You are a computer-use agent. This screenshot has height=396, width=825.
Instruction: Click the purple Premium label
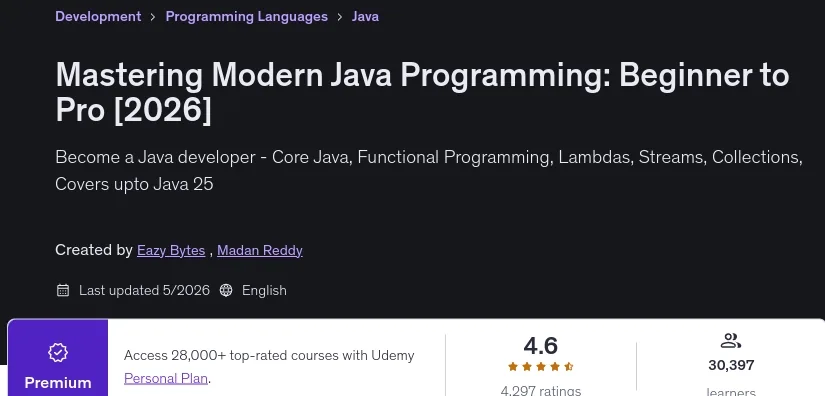58,382
